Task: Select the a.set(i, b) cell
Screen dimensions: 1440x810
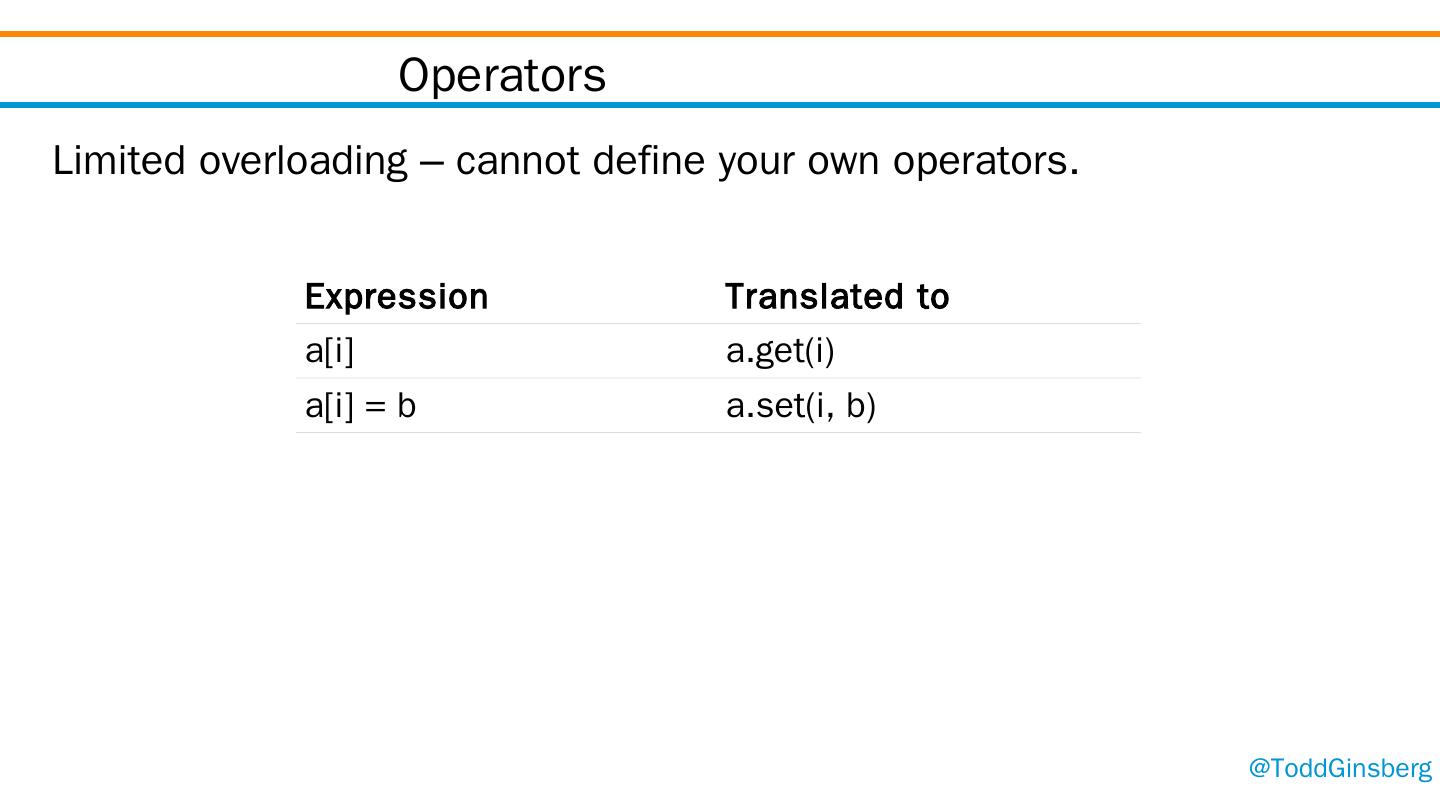Action: point(800,406)
